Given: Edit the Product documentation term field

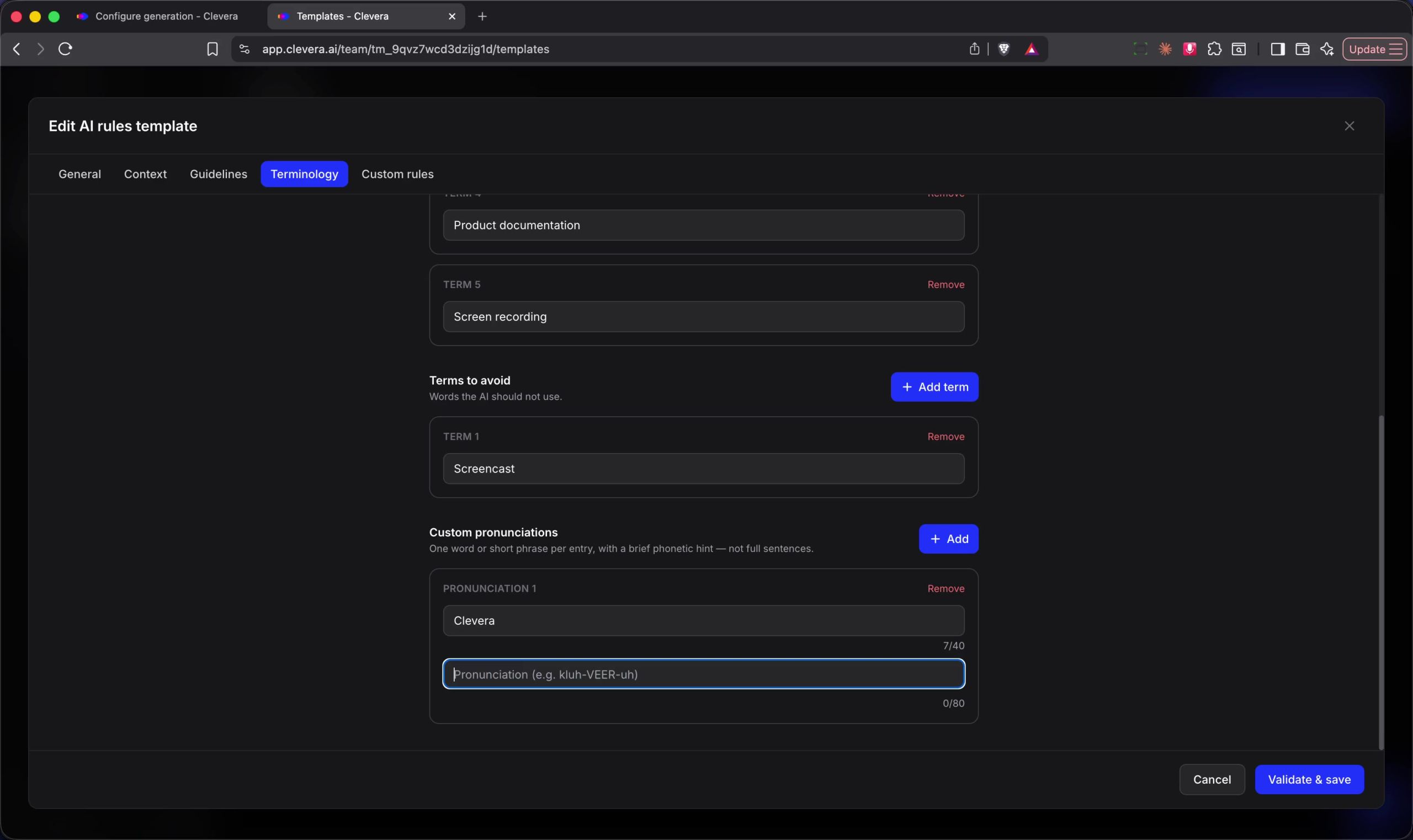Looking at the screenshot, I should pos(704,225).
